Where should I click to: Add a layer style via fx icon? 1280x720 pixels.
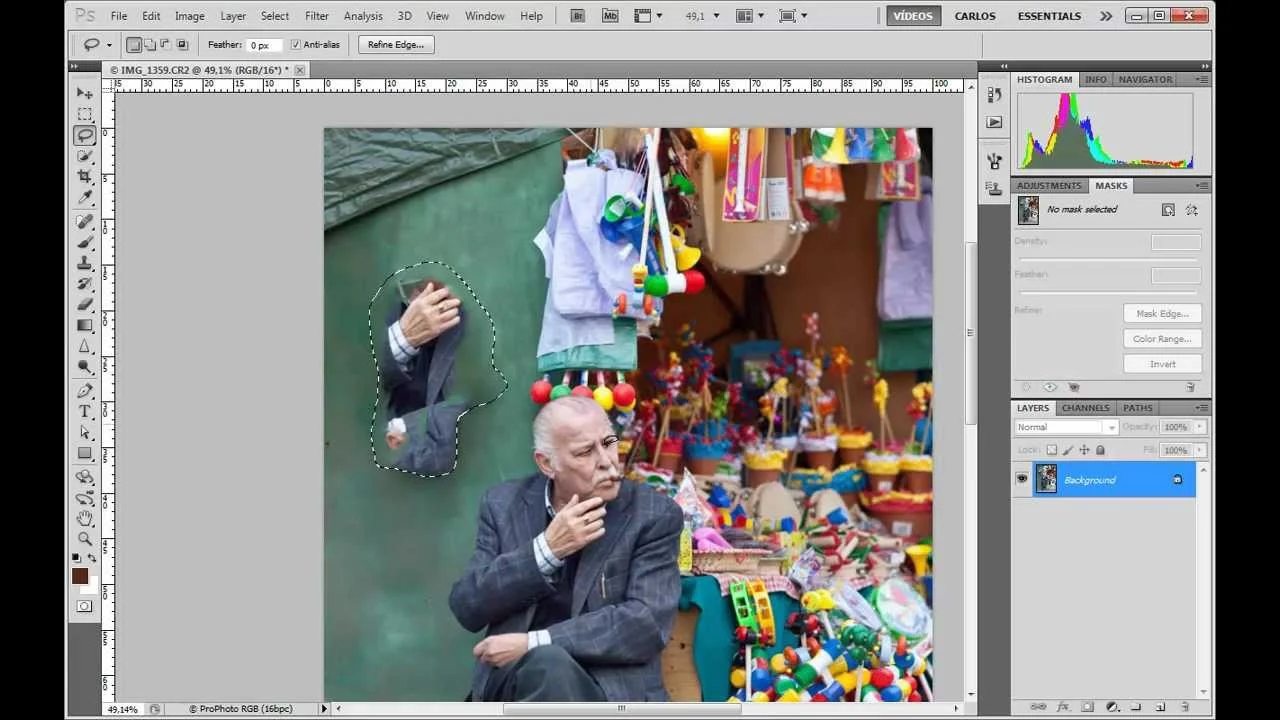[x=1064, y=707]
